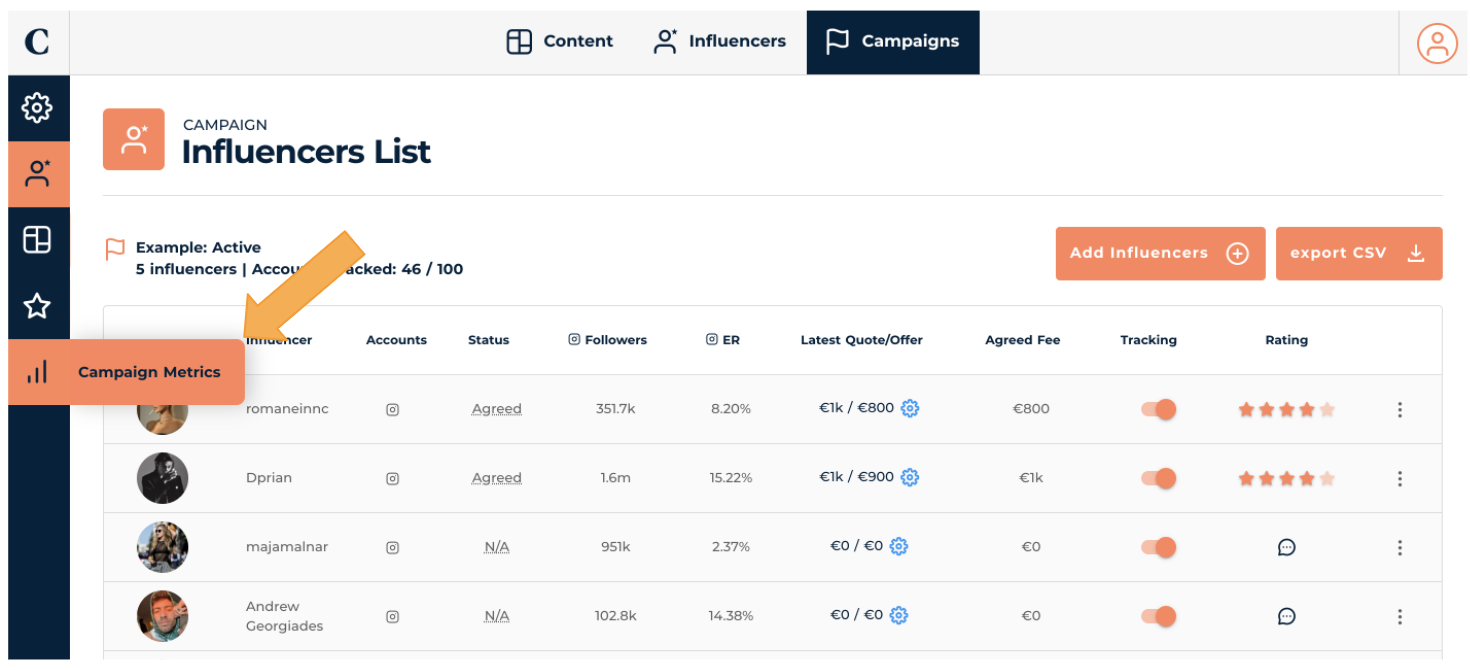Expand more options for majamalnar row
This screenshot has width=1470, height=670.
point(1399,547)
